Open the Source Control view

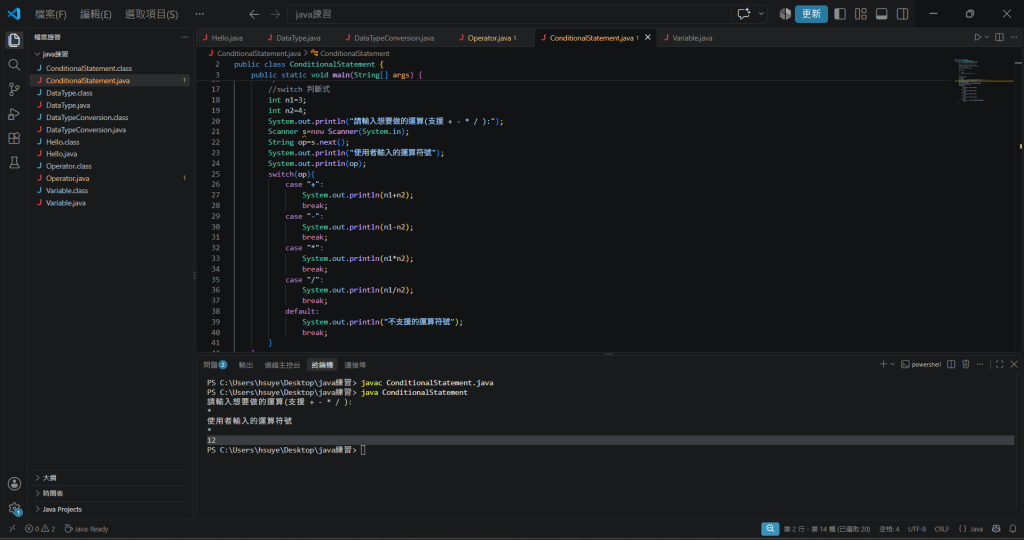click(x=14, y=89)
